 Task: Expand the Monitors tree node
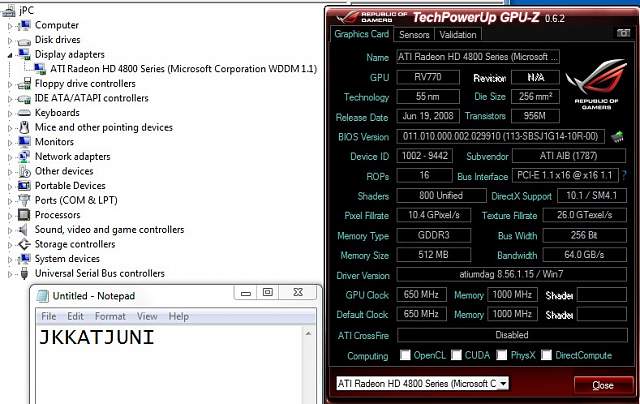coord(10,143)
